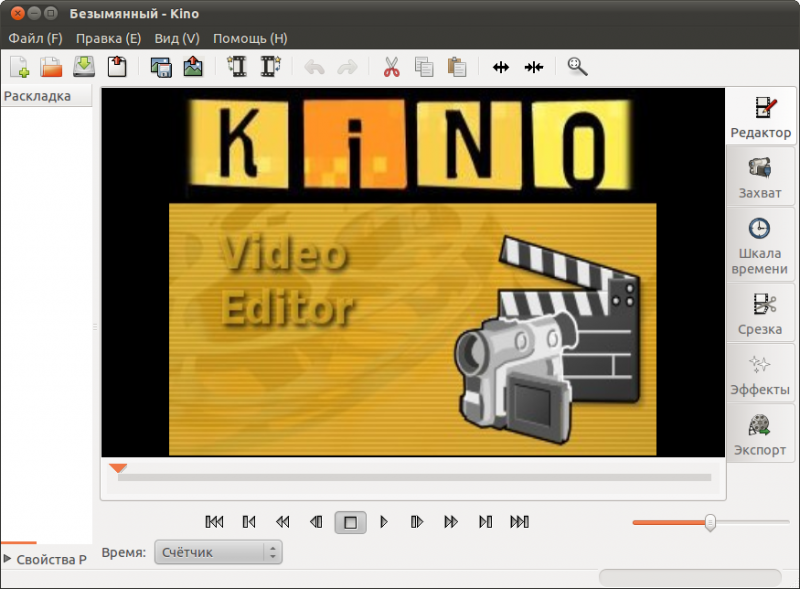800x589 pixels.
Task: Stop playback with the square button
Action: [350, 522]
